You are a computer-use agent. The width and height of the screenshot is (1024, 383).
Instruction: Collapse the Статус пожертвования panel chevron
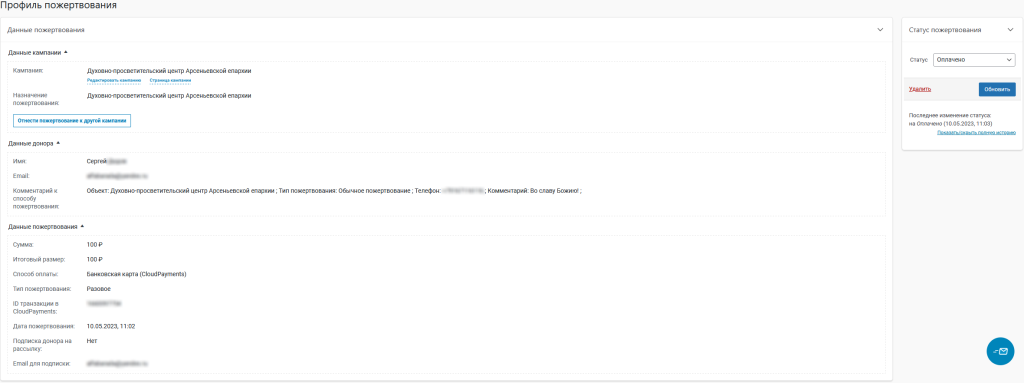(x=1010, y=29)
